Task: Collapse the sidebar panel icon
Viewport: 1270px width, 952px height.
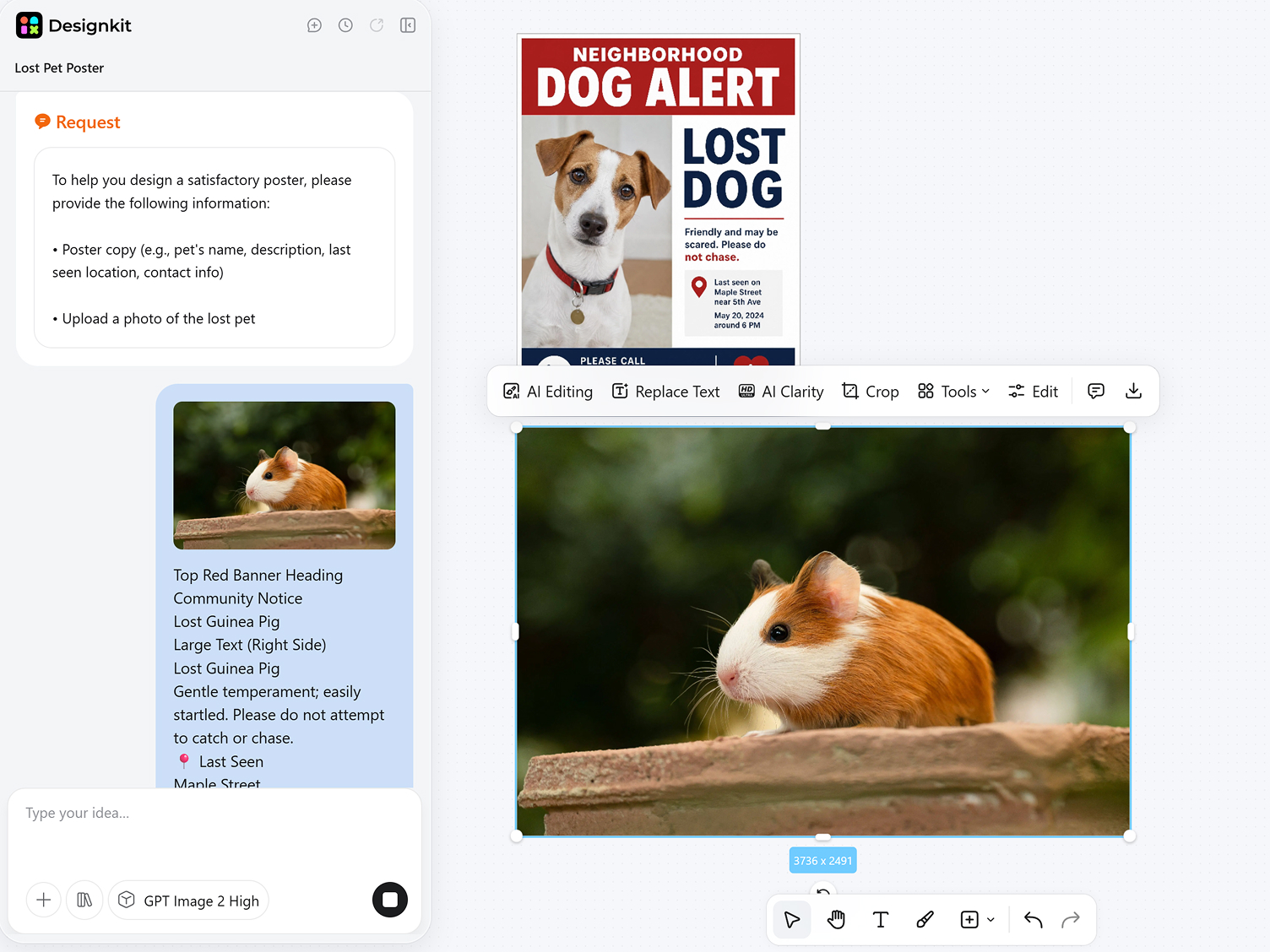Action: (x=408, y=25)
